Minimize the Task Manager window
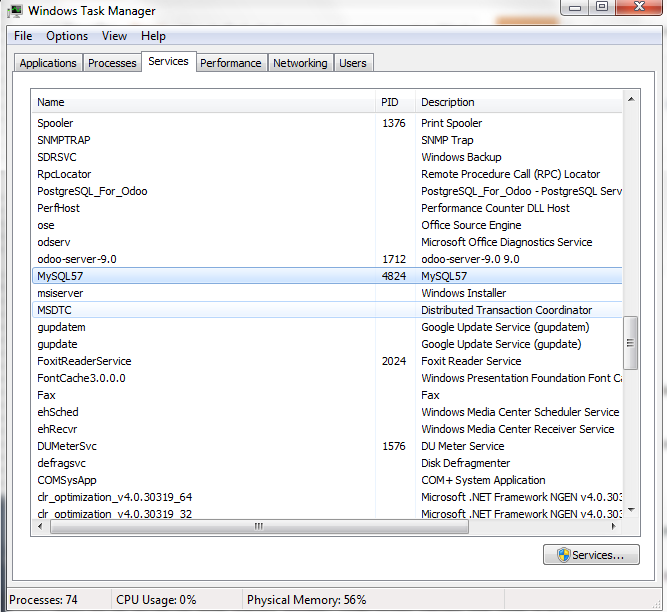 tap(575, 7)
